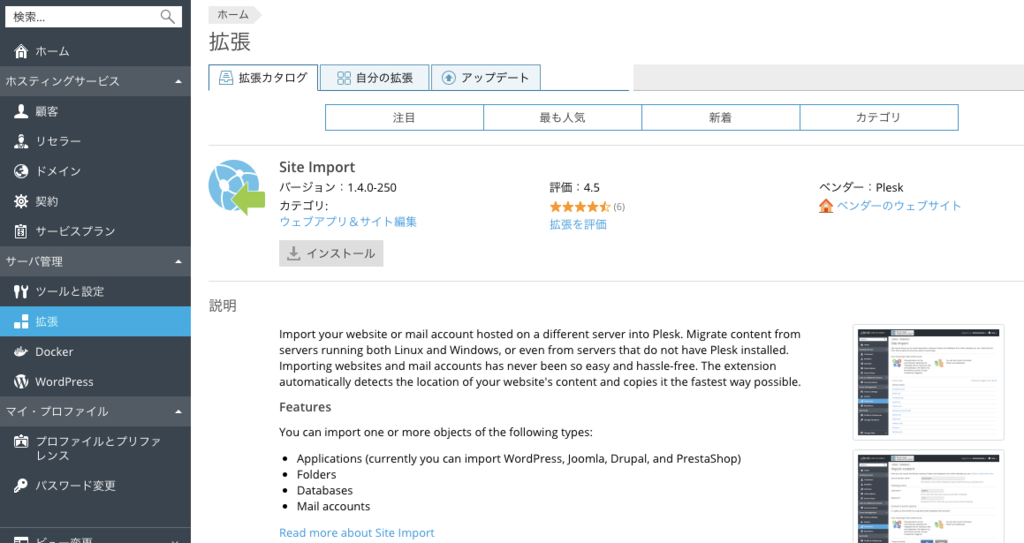Click the search magnifier icon

(167, 17)
